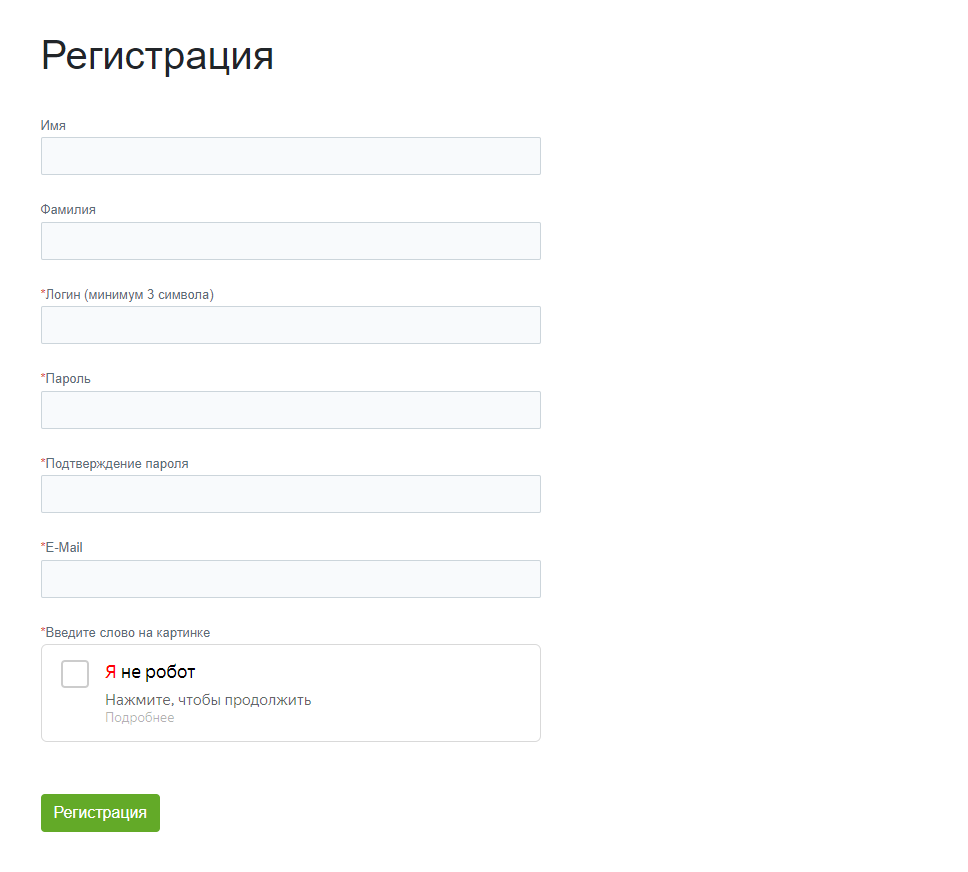968x872 pixels.
Task: Click the Имя field label
Action: click(x=53, y=125)
